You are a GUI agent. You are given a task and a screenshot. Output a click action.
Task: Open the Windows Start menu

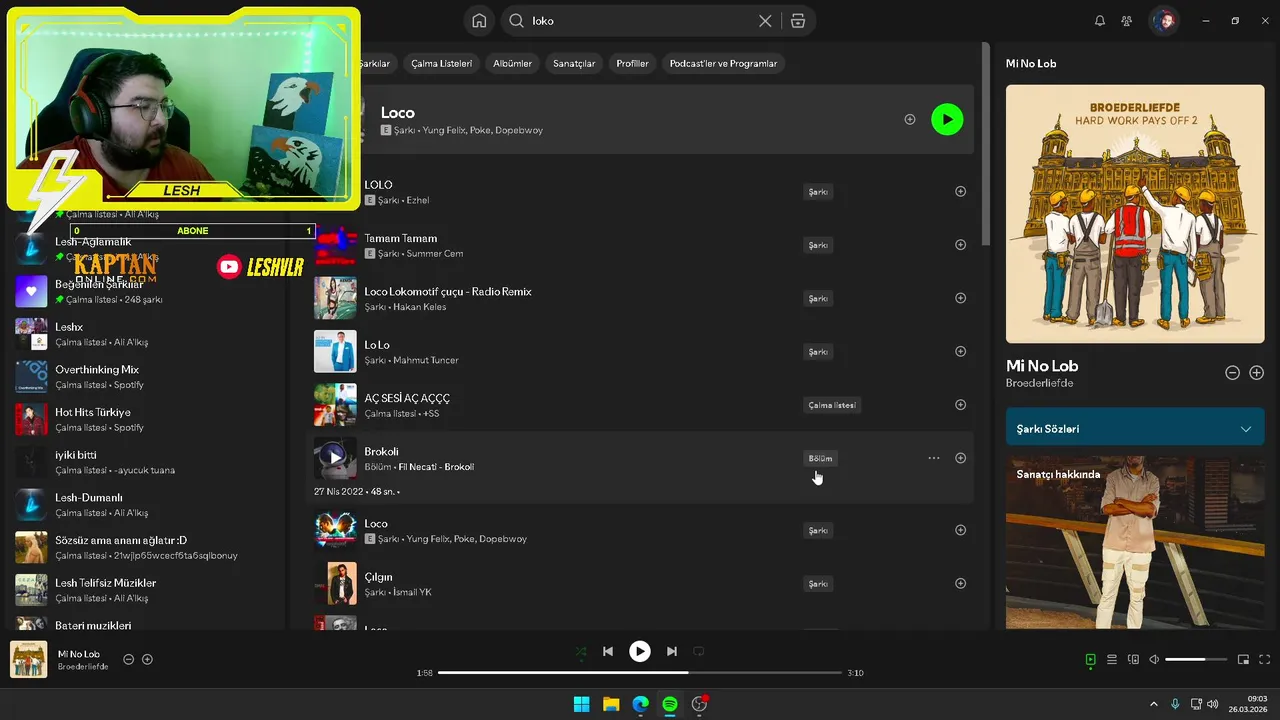(x=581, y=704)
